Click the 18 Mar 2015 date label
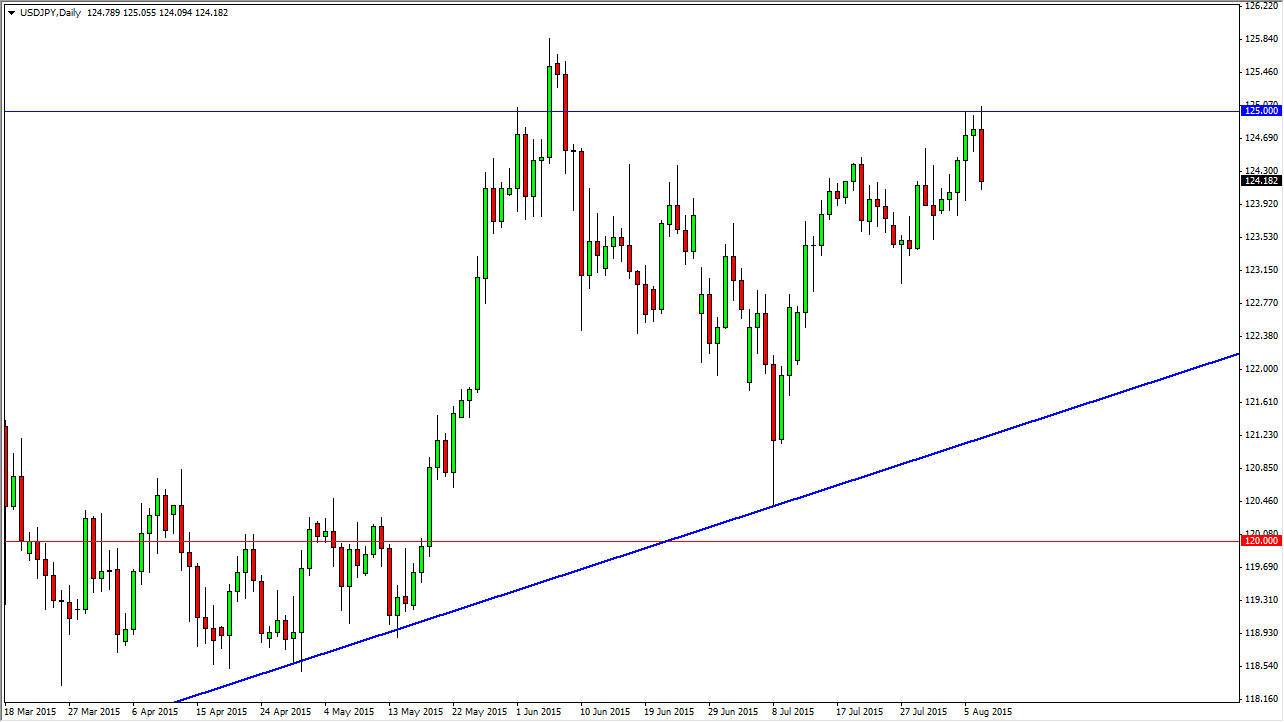Viewport: 1284px width, 722px height. pyautogui.click(x=29, y=711)
